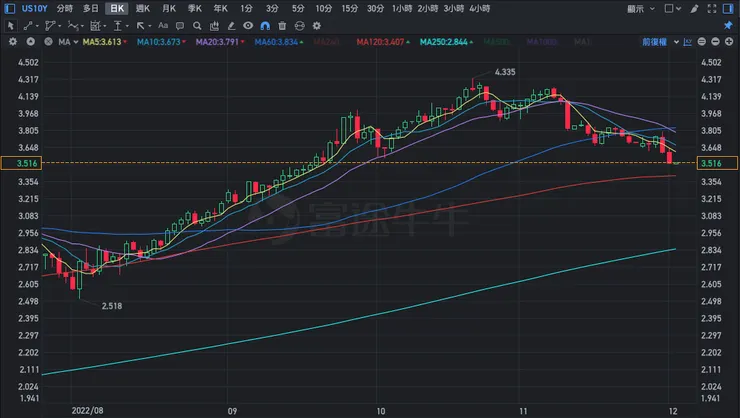The image size is (740, 418).
Task: Toggle drawings visibility eye icon
Action: click(x=248, y=26)
